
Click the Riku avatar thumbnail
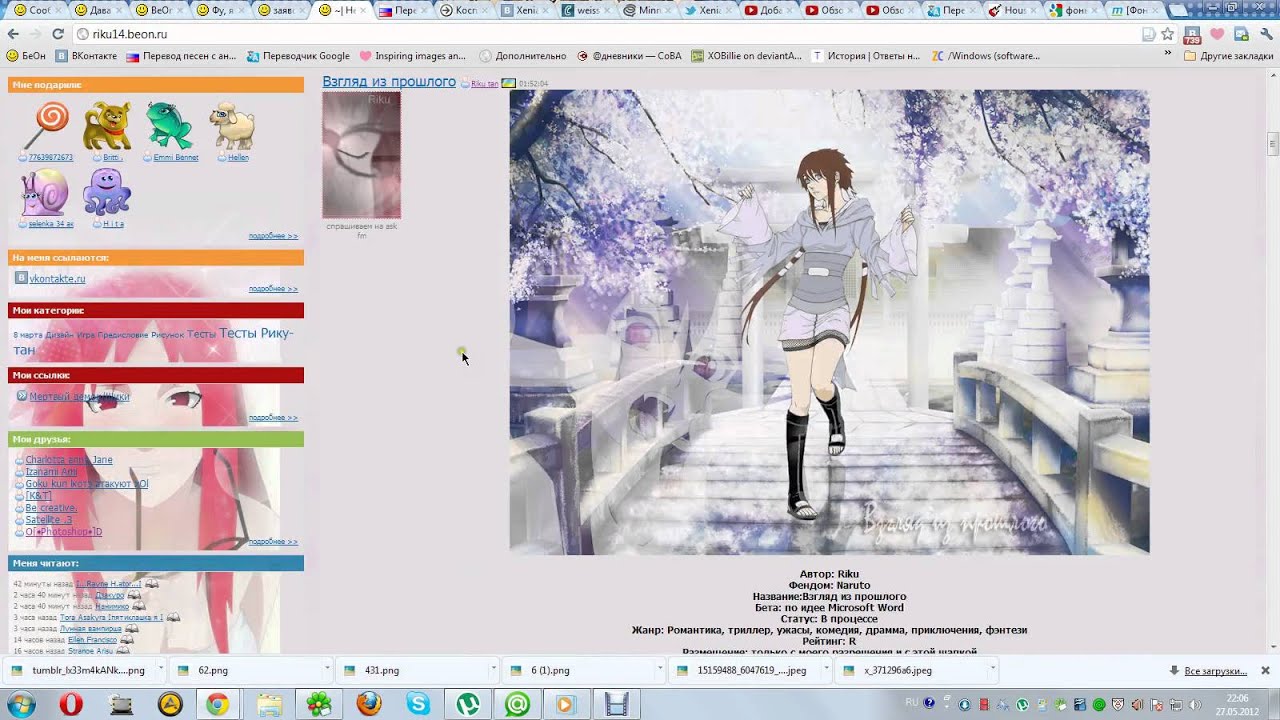point(361,155)
